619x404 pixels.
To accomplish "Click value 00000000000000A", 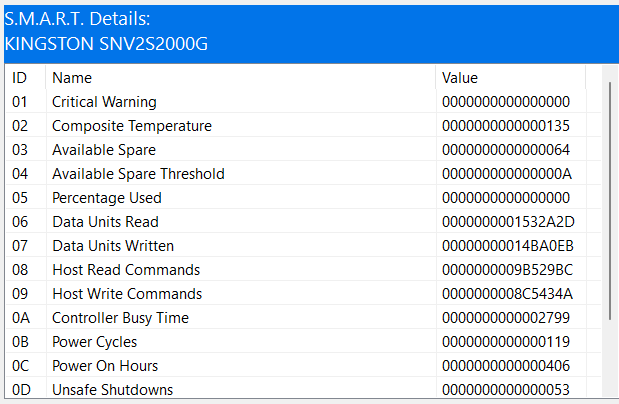I will coord(506,174).
